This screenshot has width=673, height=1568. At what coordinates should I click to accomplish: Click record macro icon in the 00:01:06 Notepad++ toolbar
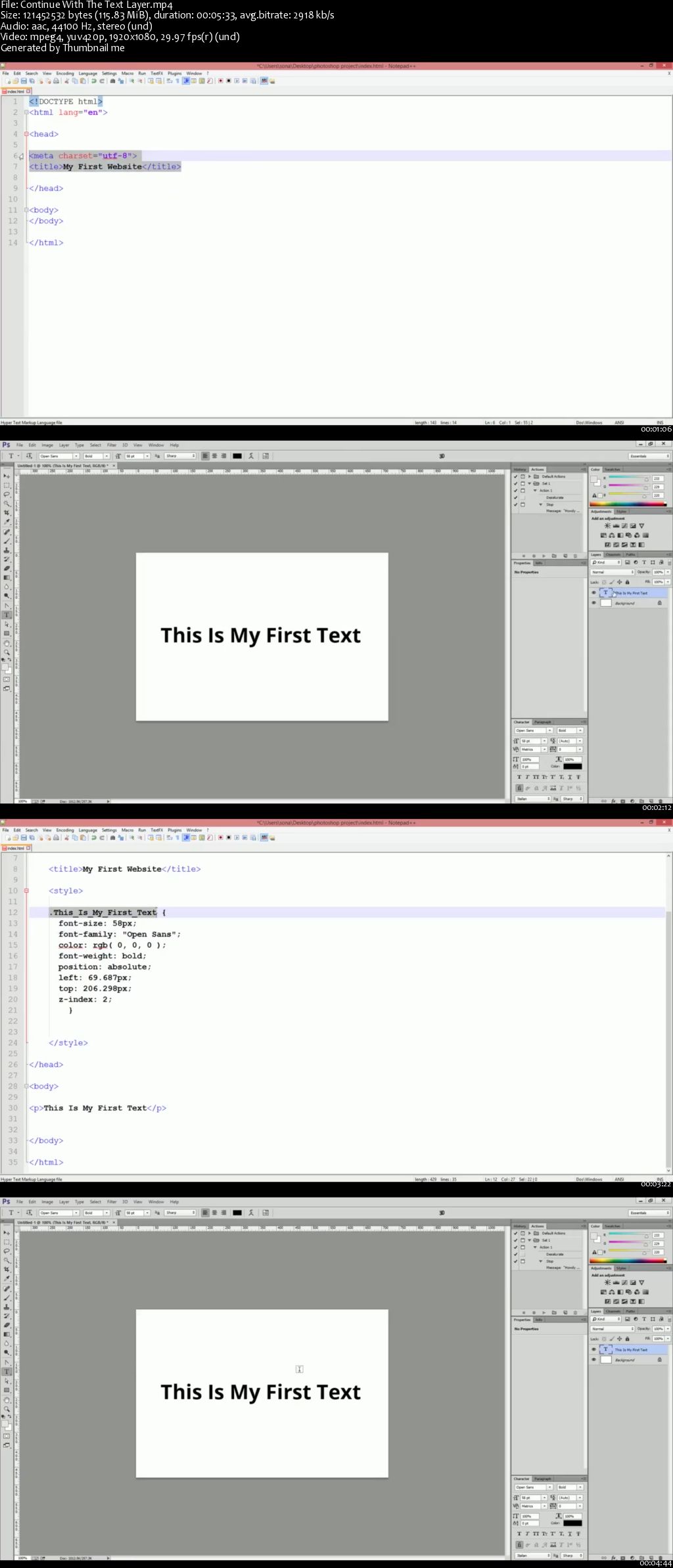point(221,81)
